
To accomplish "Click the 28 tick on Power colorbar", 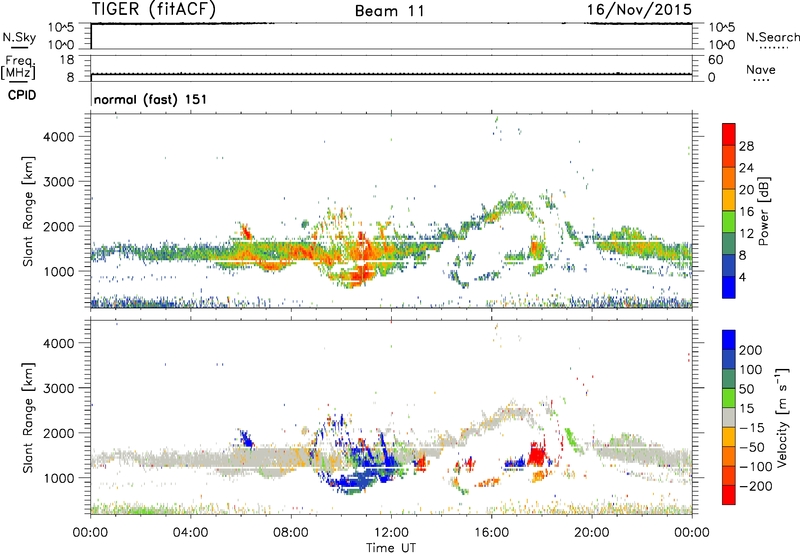I will pyautogui.click(x=746, y=146).
